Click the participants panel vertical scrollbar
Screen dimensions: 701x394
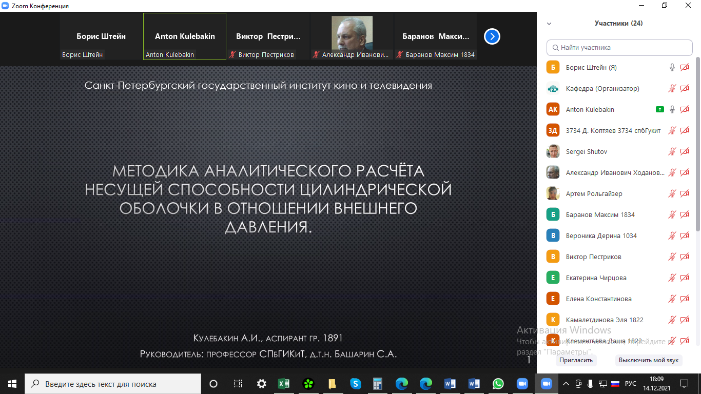[x=697, y=144]
